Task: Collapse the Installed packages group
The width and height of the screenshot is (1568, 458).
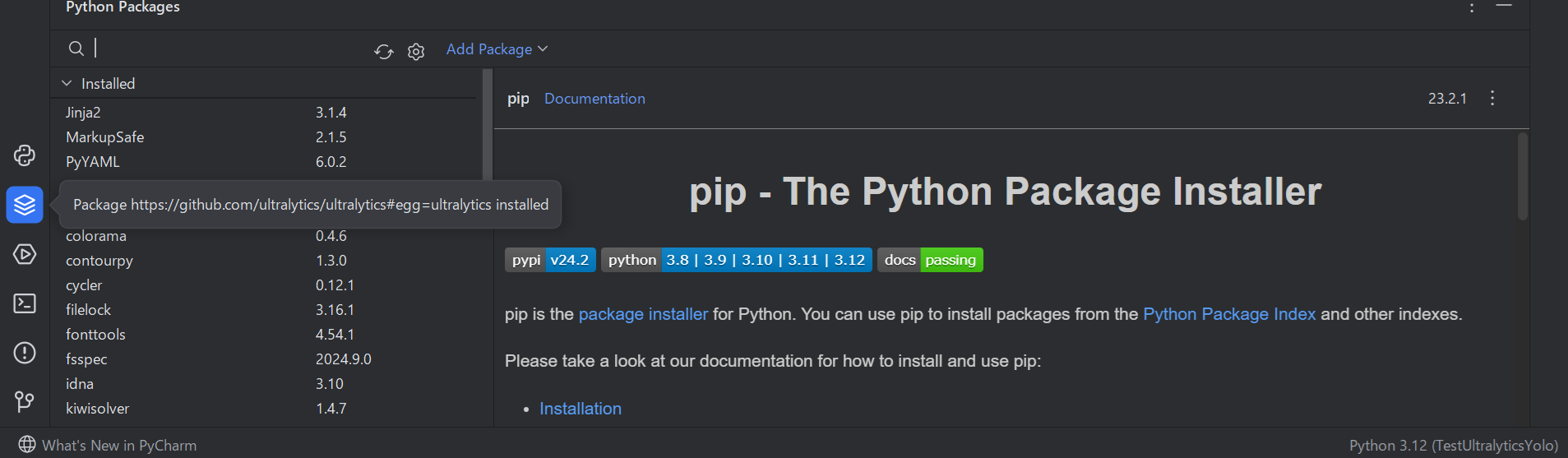Action: (67, 83)
